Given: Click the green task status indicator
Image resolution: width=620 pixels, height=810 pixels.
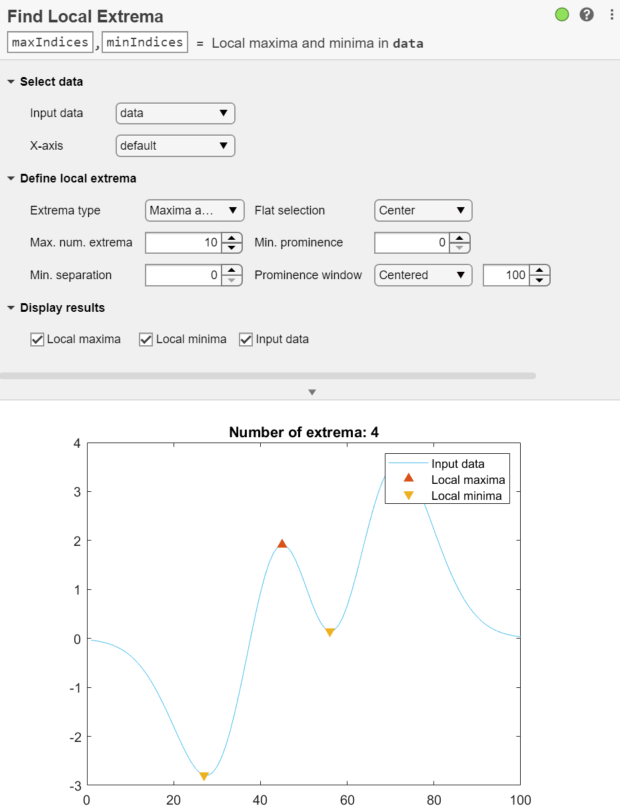Looking at the screenshot, I should 562,15.
